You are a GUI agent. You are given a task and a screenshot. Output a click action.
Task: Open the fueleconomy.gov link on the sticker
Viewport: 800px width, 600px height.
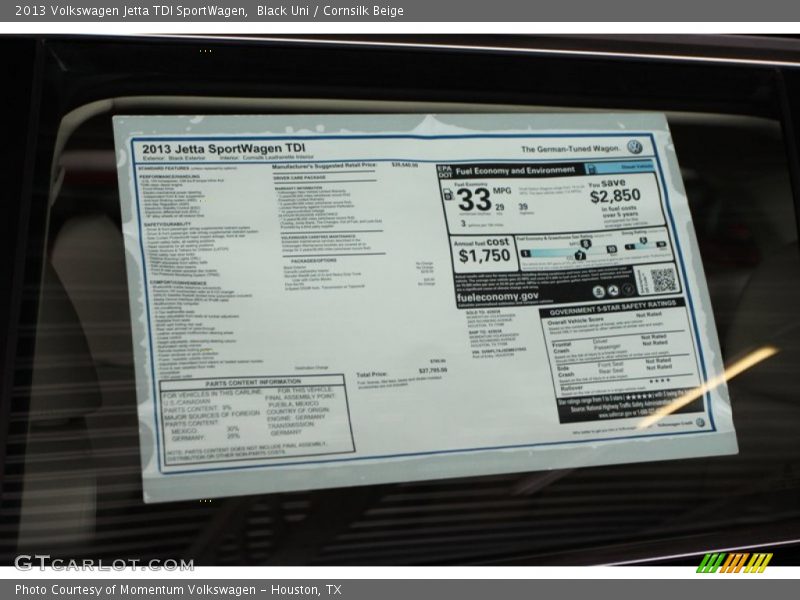coord(497,296)
